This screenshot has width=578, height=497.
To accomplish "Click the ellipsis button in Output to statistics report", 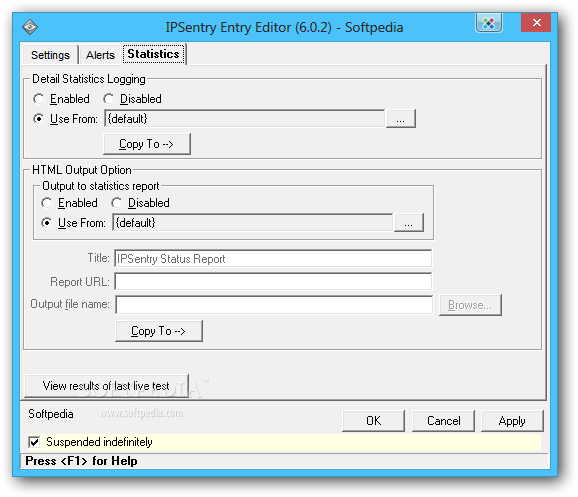I will [x=409, y=223].
